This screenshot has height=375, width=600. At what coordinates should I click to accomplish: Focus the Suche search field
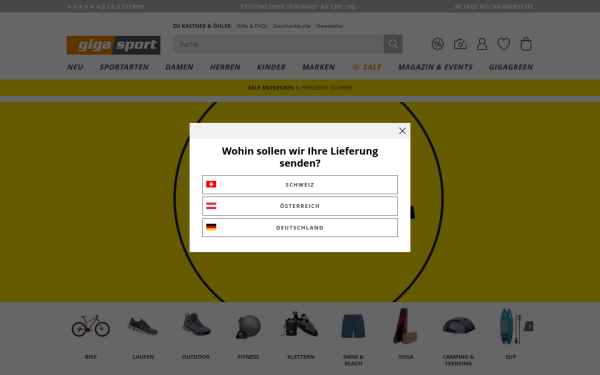point(278,44)
